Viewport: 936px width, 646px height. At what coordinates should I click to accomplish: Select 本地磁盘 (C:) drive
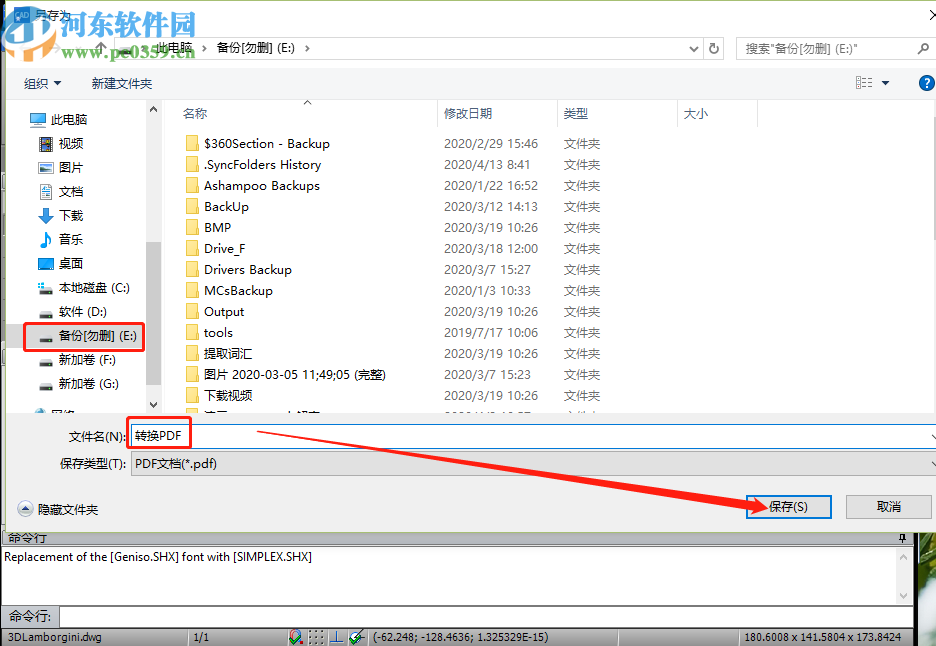(x=84, y=288)
